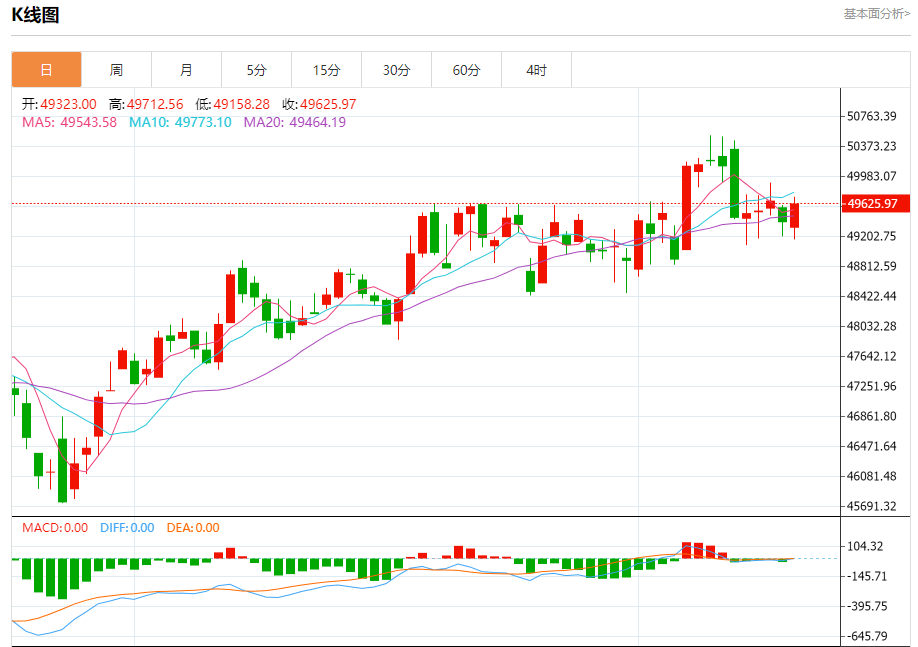Click the MA10 indicator label
The height and width of the screenshot is (647, 918).
coord(180,122)
